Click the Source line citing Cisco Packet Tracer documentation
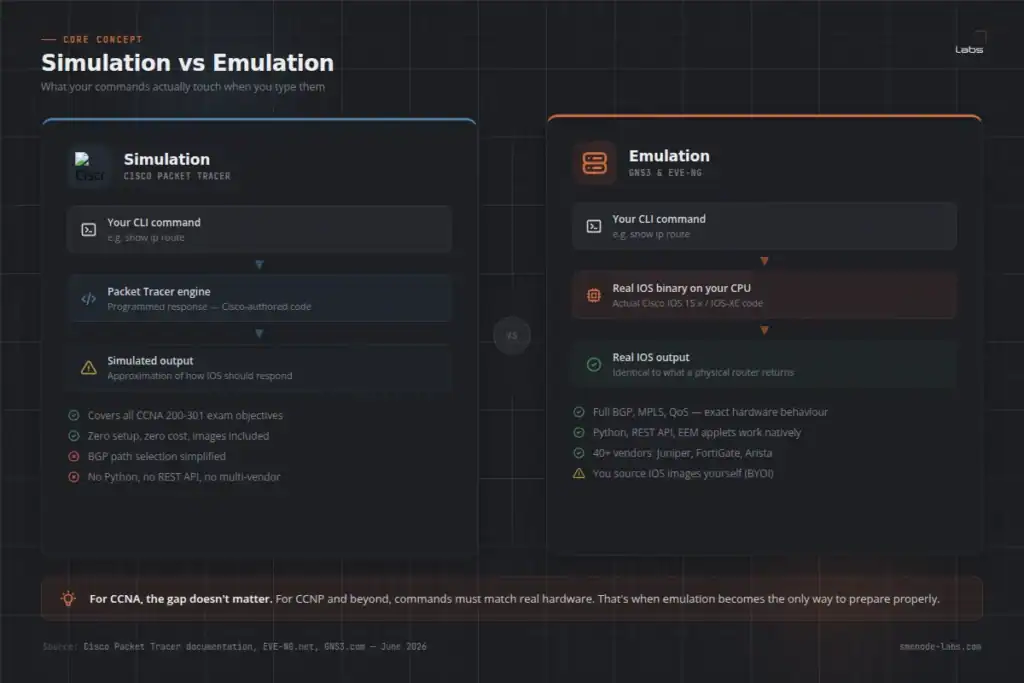This screenshot has width=1024, height=683. [x=234, y=646]
